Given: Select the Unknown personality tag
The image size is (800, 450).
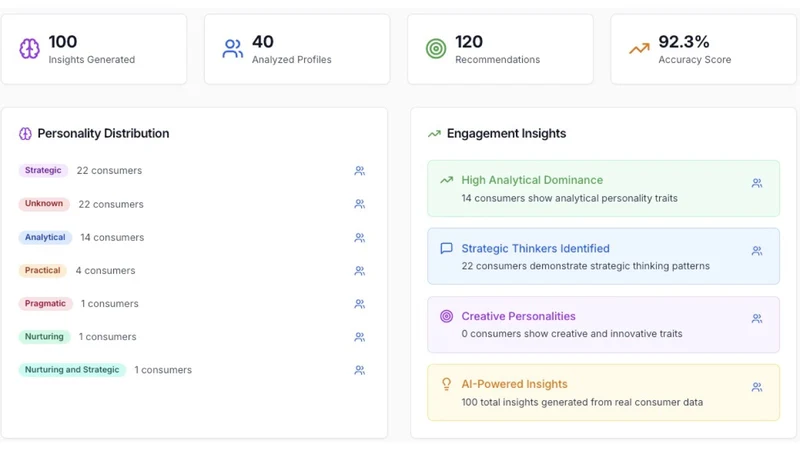Looking at the screenshot, I should pyautogui.click(x=44, y=204).
